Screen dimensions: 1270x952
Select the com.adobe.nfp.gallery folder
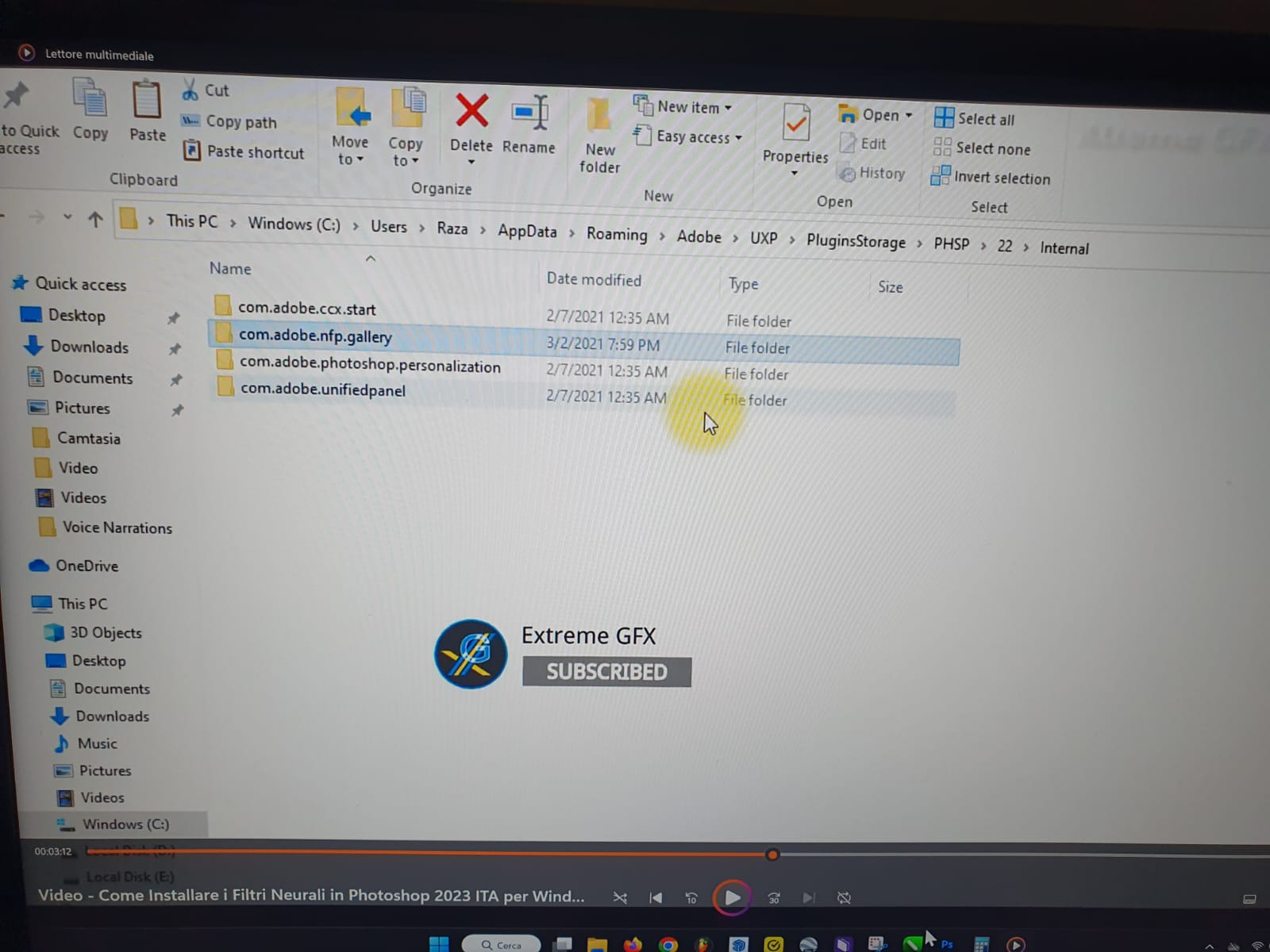click(583, 341)
